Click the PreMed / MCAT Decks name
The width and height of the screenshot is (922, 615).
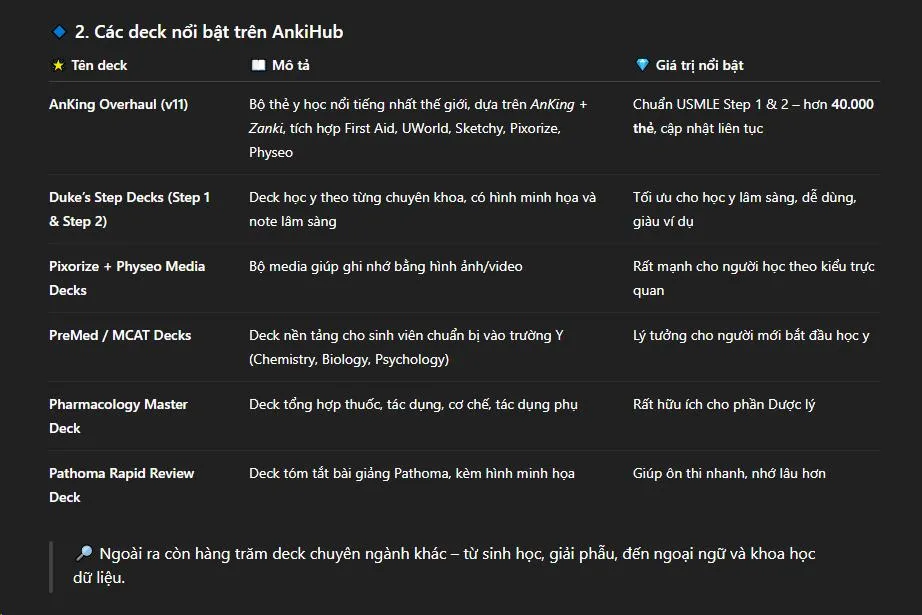click(120, 335)
